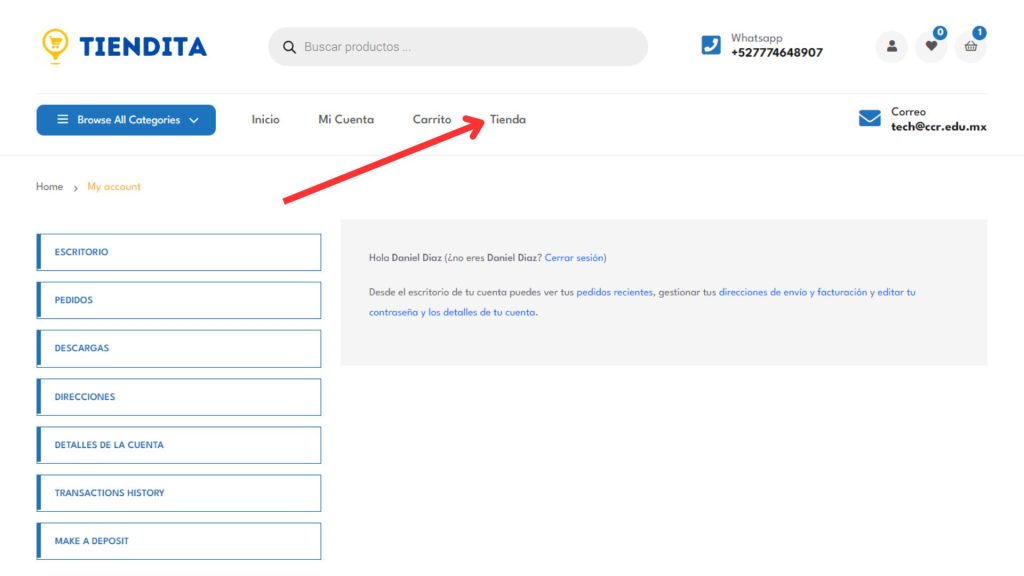Click the Cerrar sesión link
This screenshot has width=1024, height=576.
click(574, 258)
